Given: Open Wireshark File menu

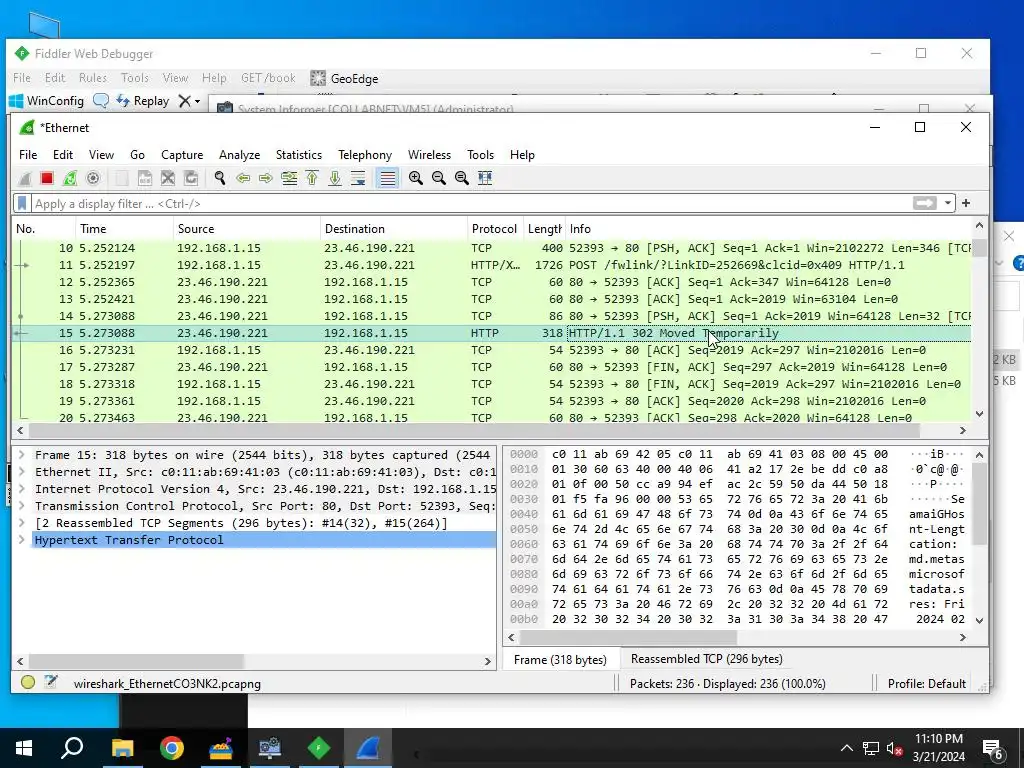Looking at the screenshot, I should coord(28,155).
